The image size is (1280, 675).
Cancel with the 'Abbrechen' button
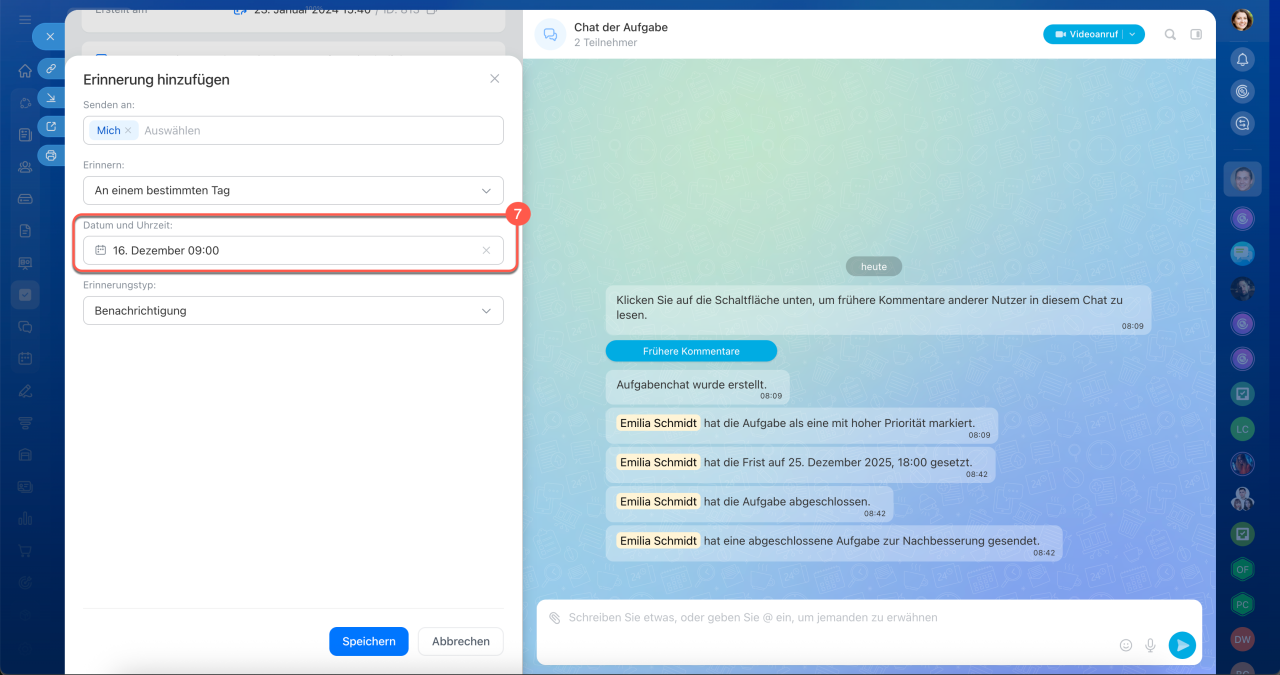coord(461,641)
